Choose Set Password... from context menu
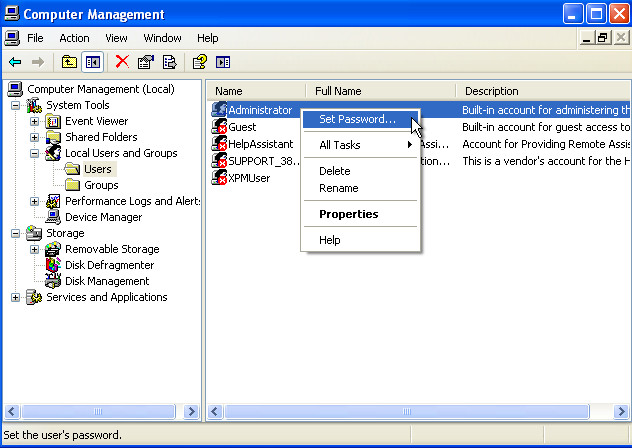Screen dimensions: 632x448 [x=360, y=119]
